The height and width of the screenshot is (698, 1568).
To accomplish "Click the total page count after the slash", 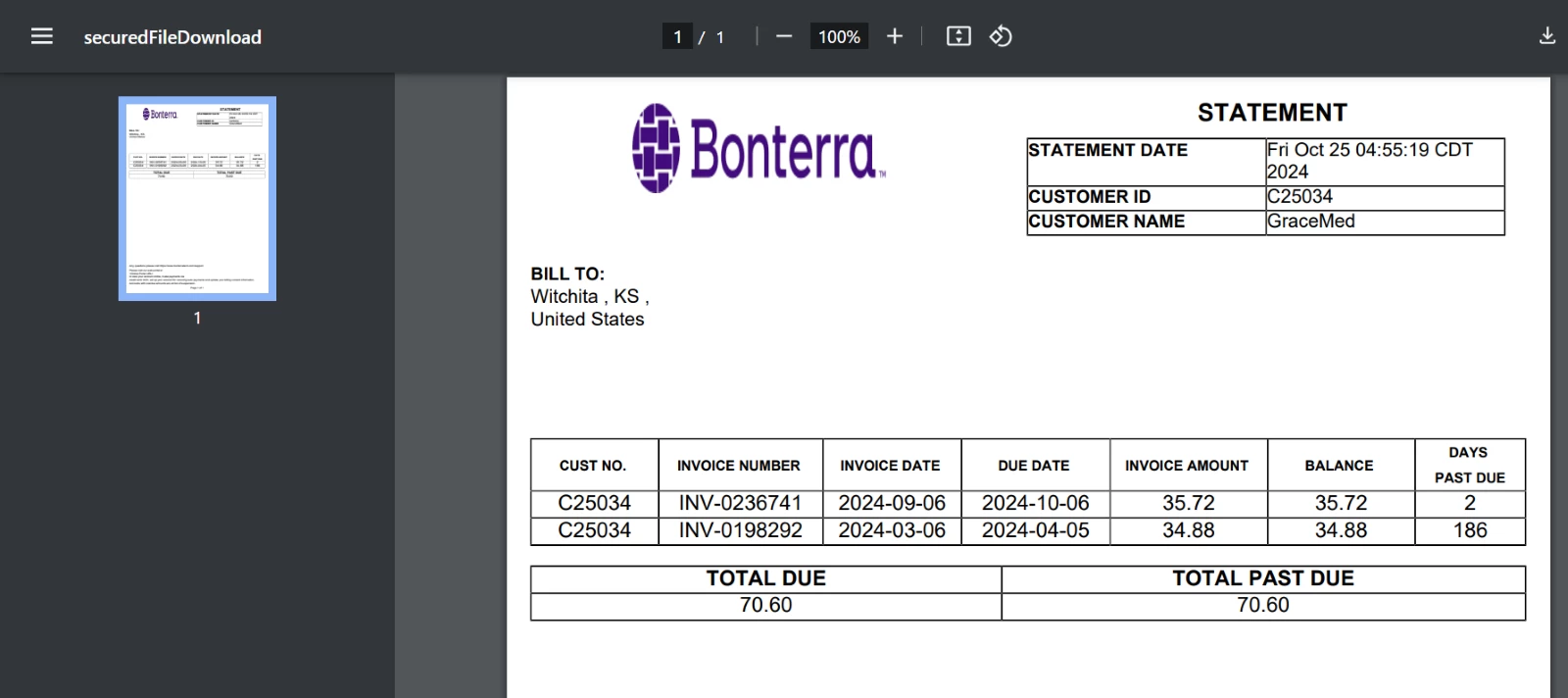I will (x=720, y=37).
